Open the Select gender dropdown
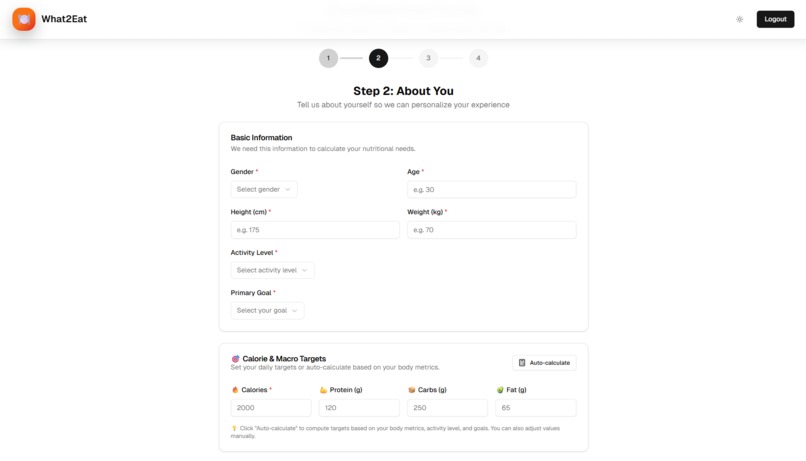The width and height of the screenshot is (806, 461). click(x=264, y=190)
